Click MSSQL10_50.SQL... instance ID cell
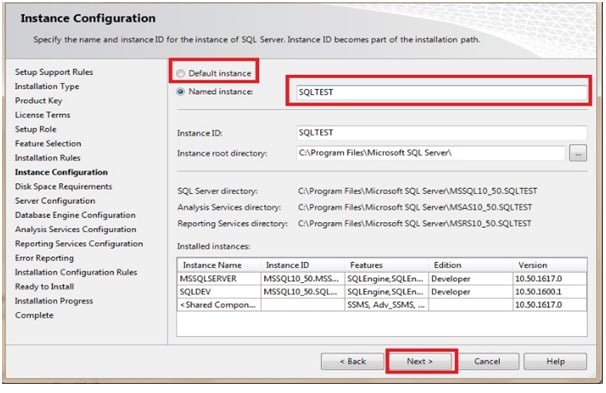 pos(303,292)
